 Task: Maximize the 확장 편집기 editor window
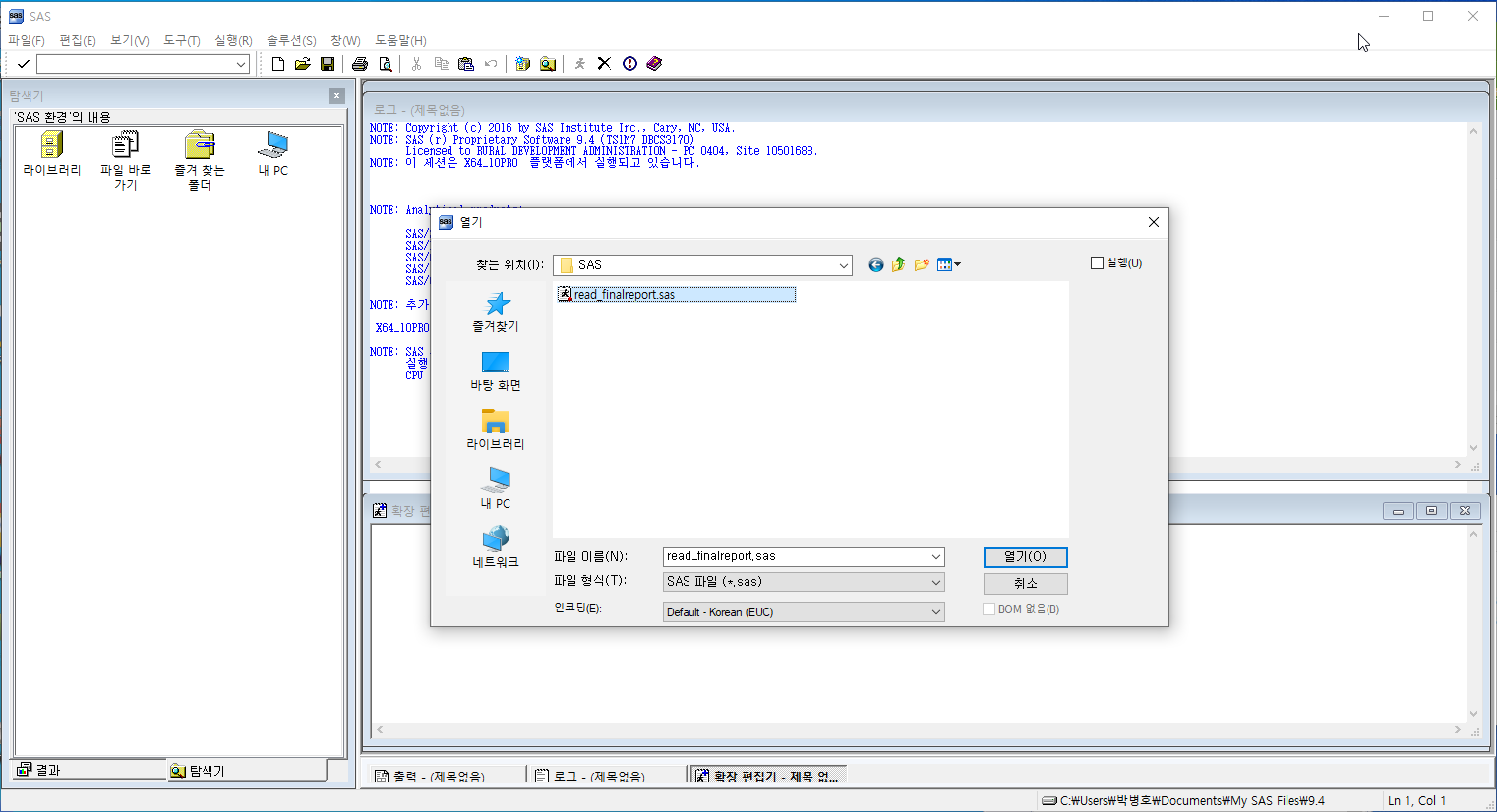(1431, 511)
